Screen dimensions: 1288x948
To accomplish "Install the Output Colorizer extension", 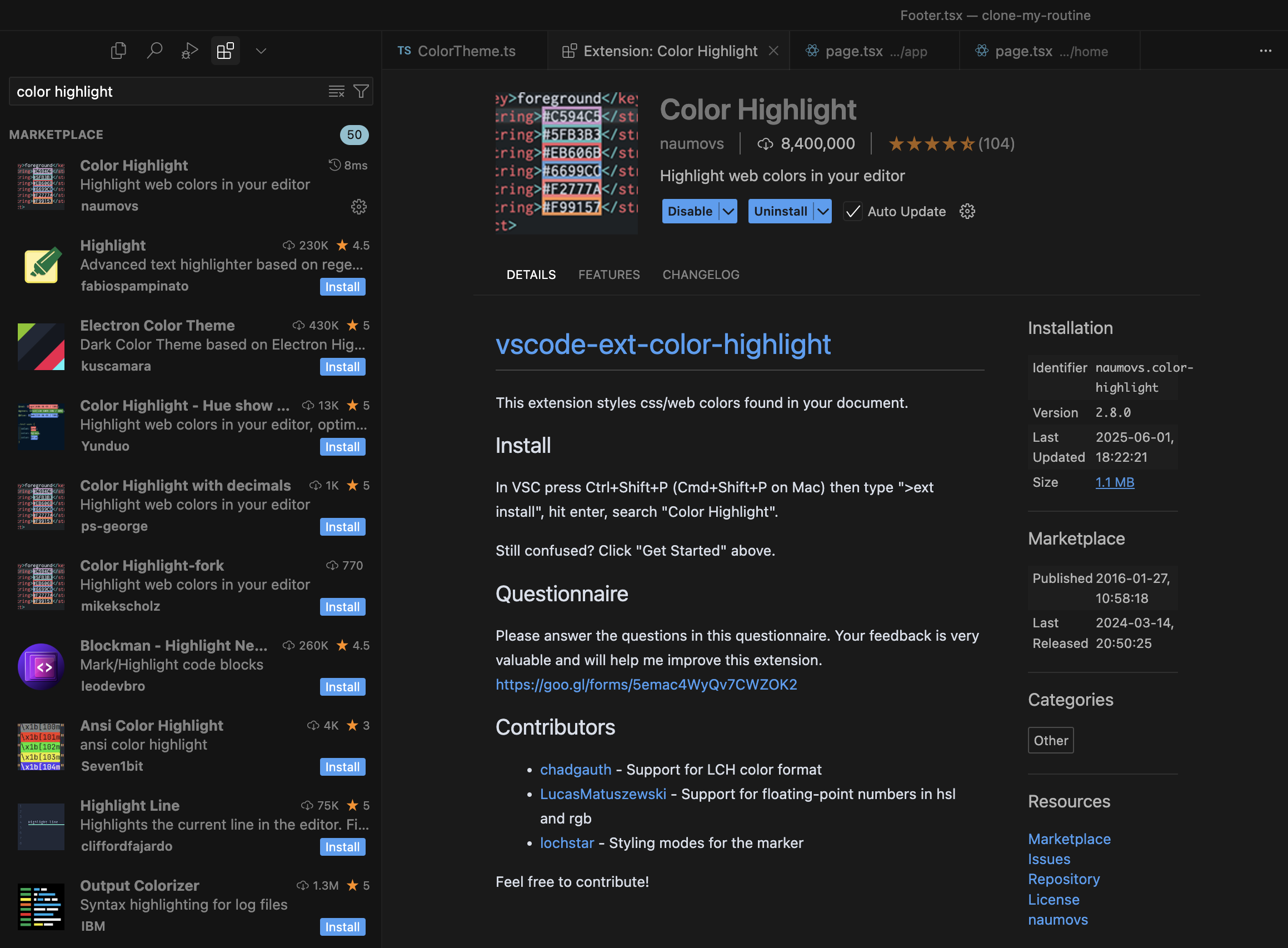I will point(342,927).
